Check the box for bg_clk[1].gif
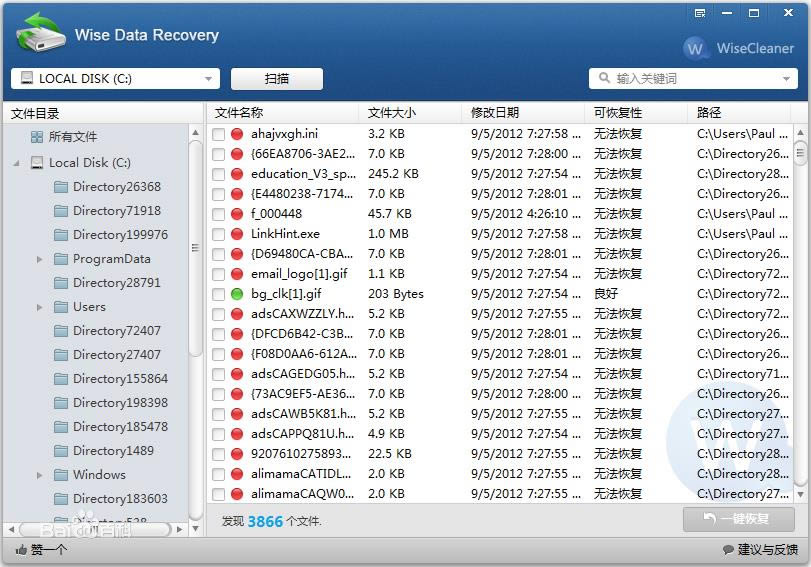The image size is (811, 567). (x=218, y=294)
